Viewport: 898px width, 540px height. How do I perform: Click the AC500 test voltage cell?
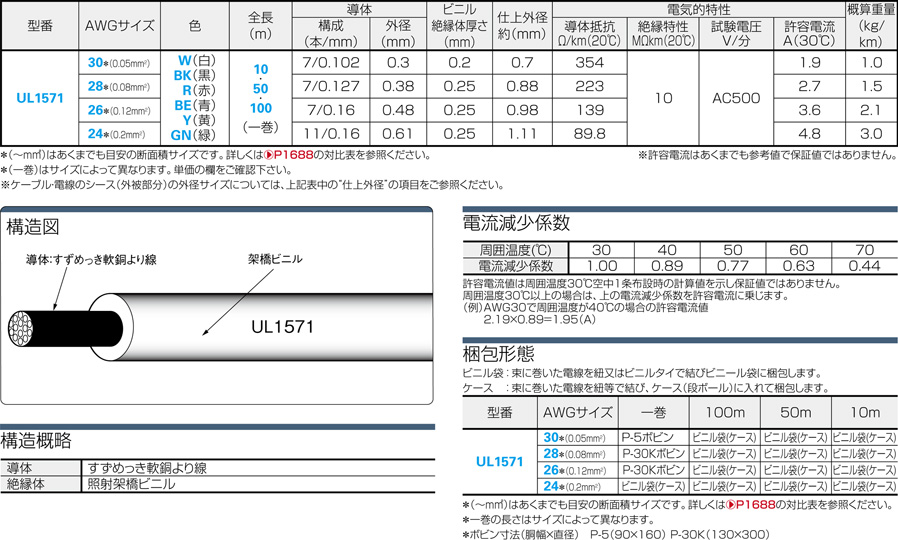736,99
